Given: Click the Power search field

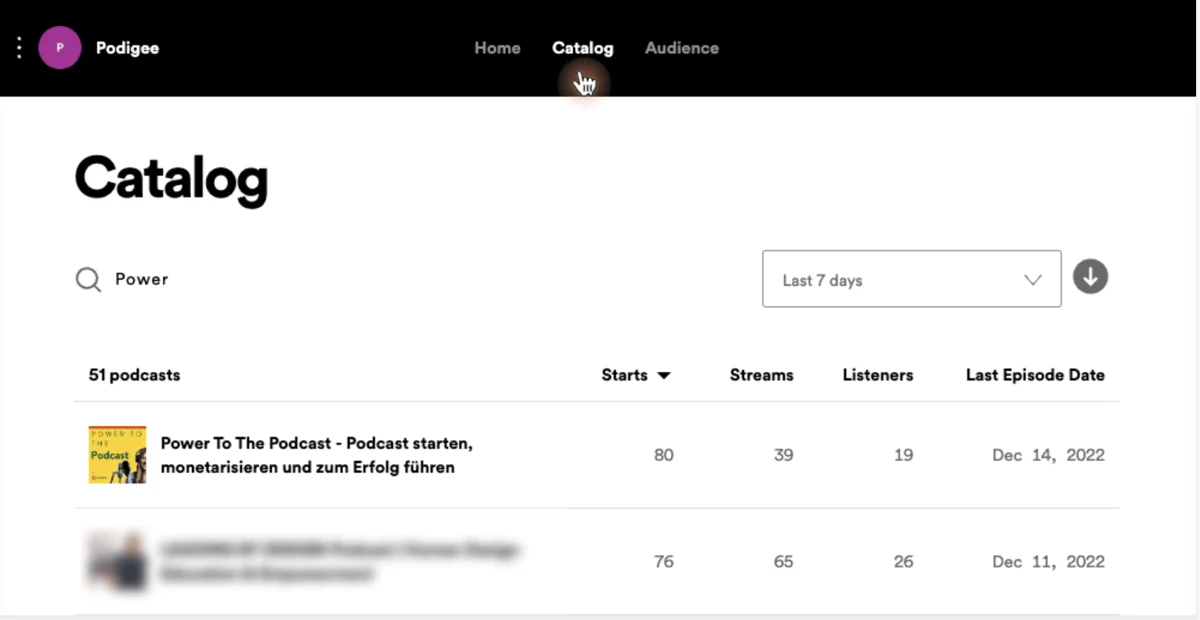Looking at the screenshot, I should click(142, 279).
